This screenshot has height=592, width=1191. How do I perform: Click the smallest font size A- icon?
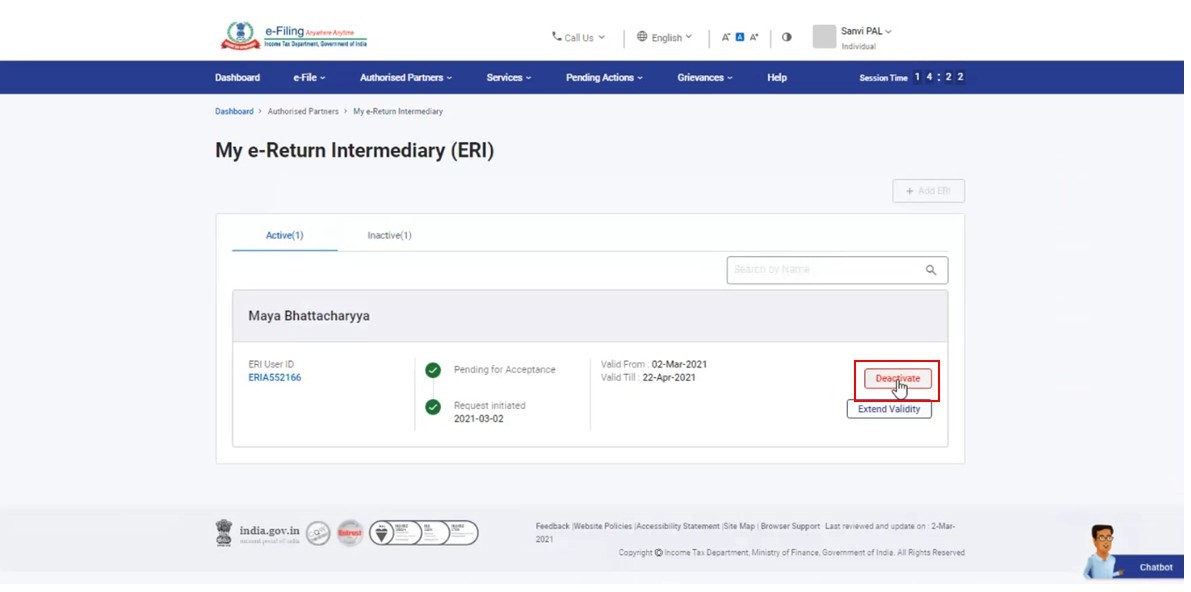[726, 37]
